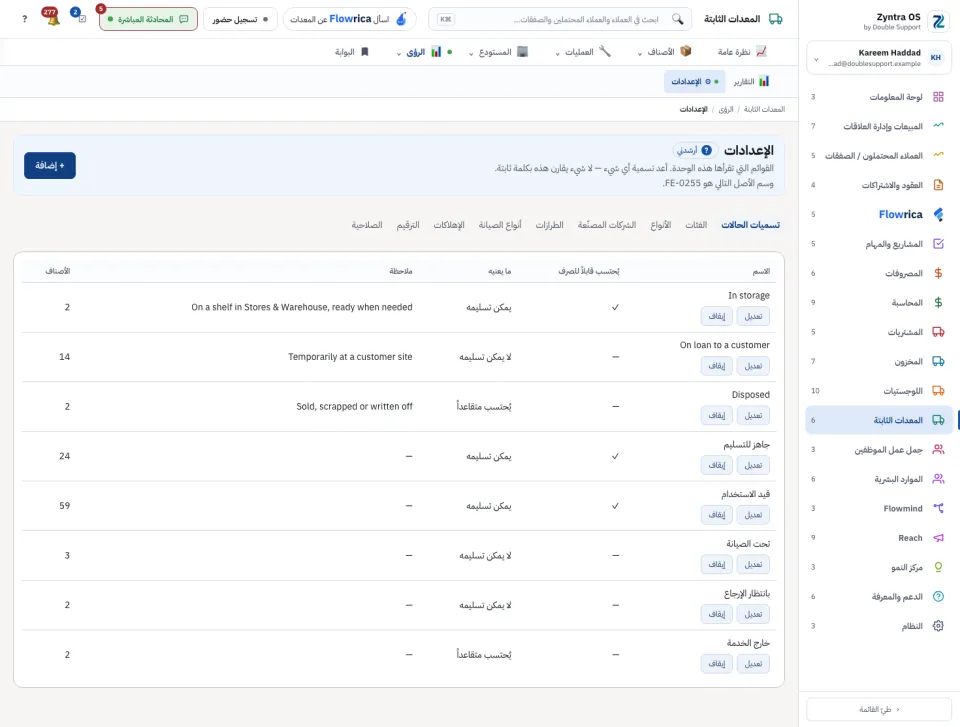Viewport: 960px width, 727px height.
Task: Open the HR people icon الموارد البشرية
Action: [938, 479]
